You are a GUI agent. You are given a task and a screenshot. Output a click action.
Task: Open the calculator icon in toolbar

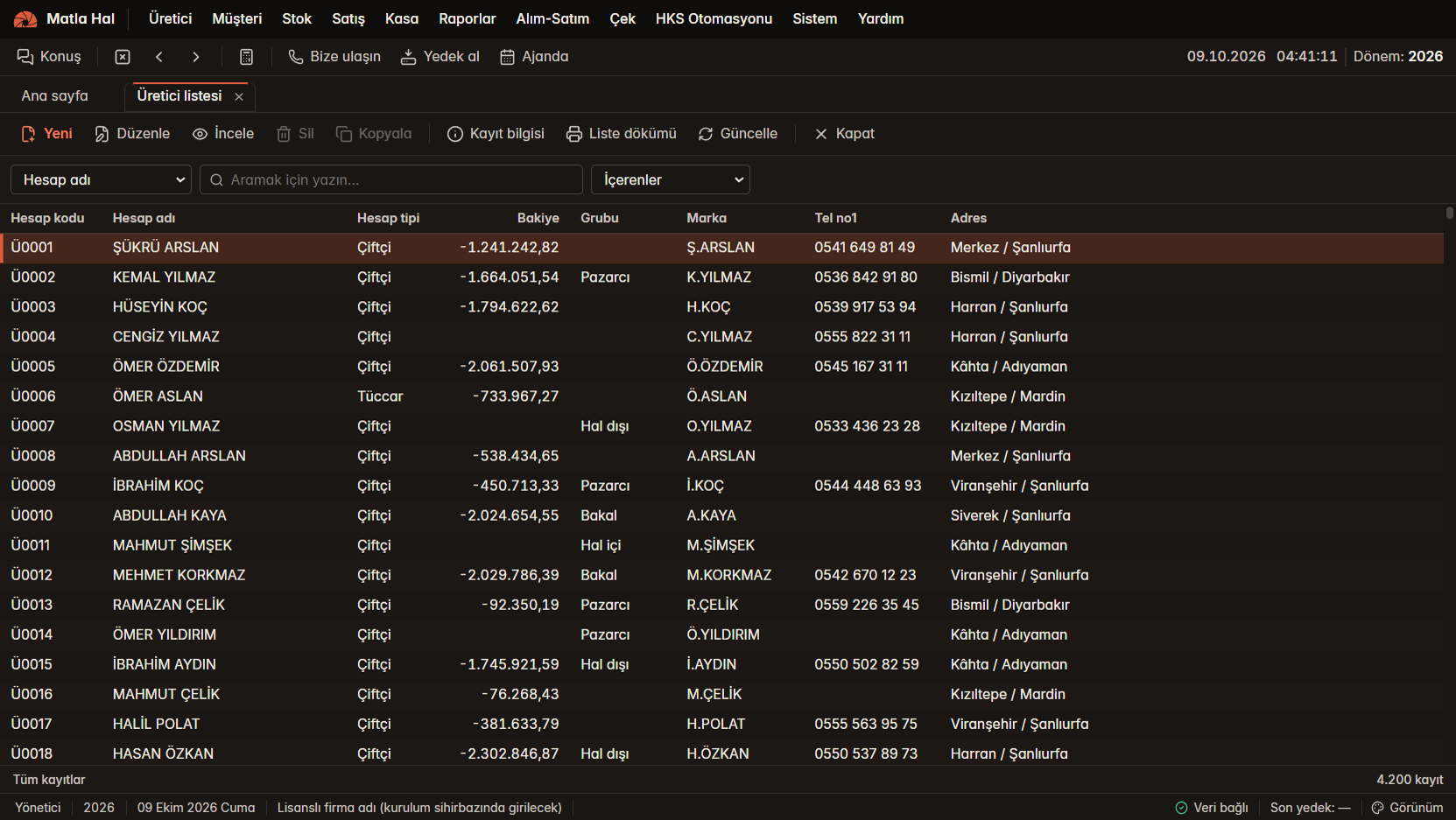click(247, 57)
